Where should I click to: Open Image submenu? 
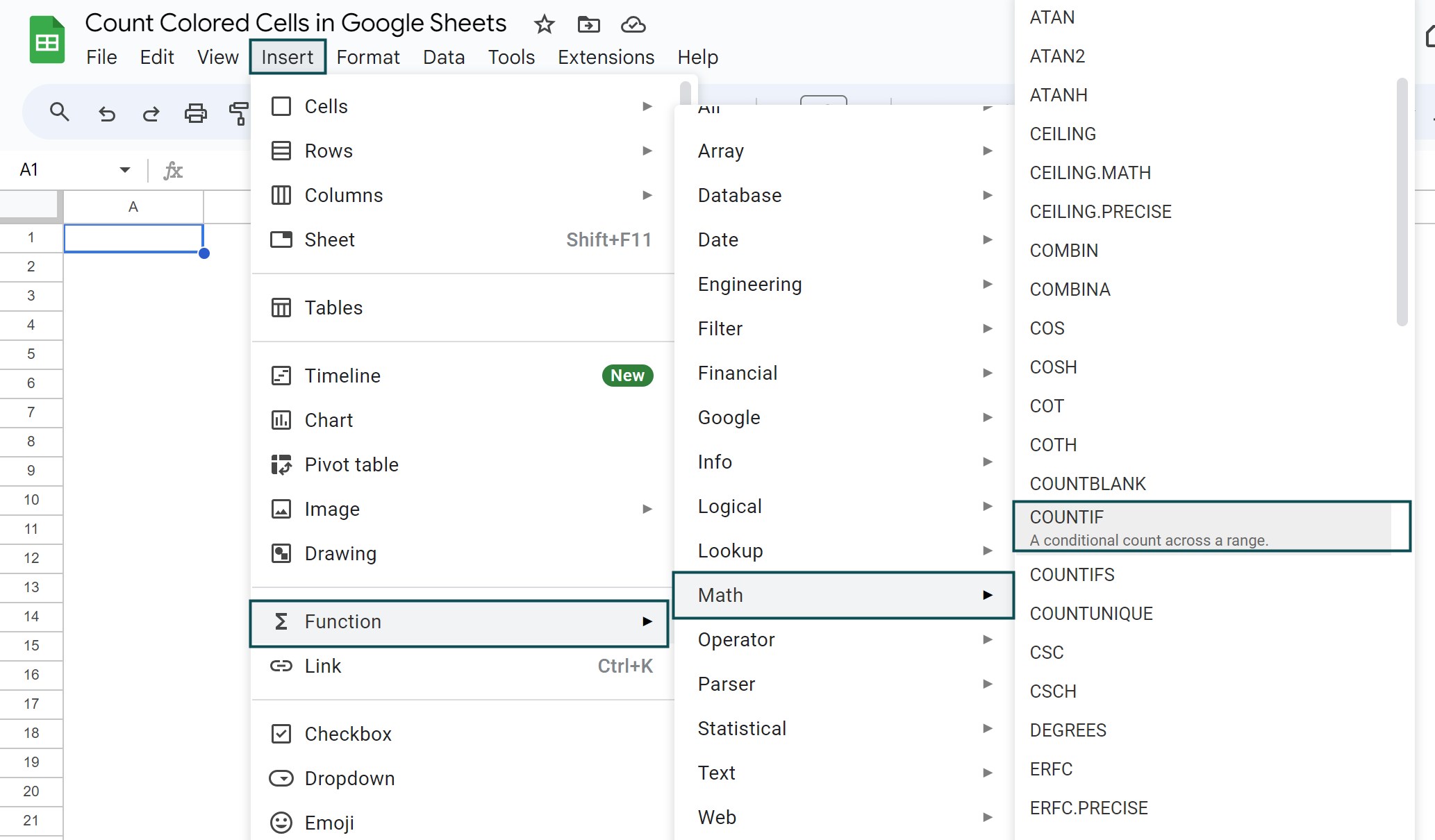(462, 509)
